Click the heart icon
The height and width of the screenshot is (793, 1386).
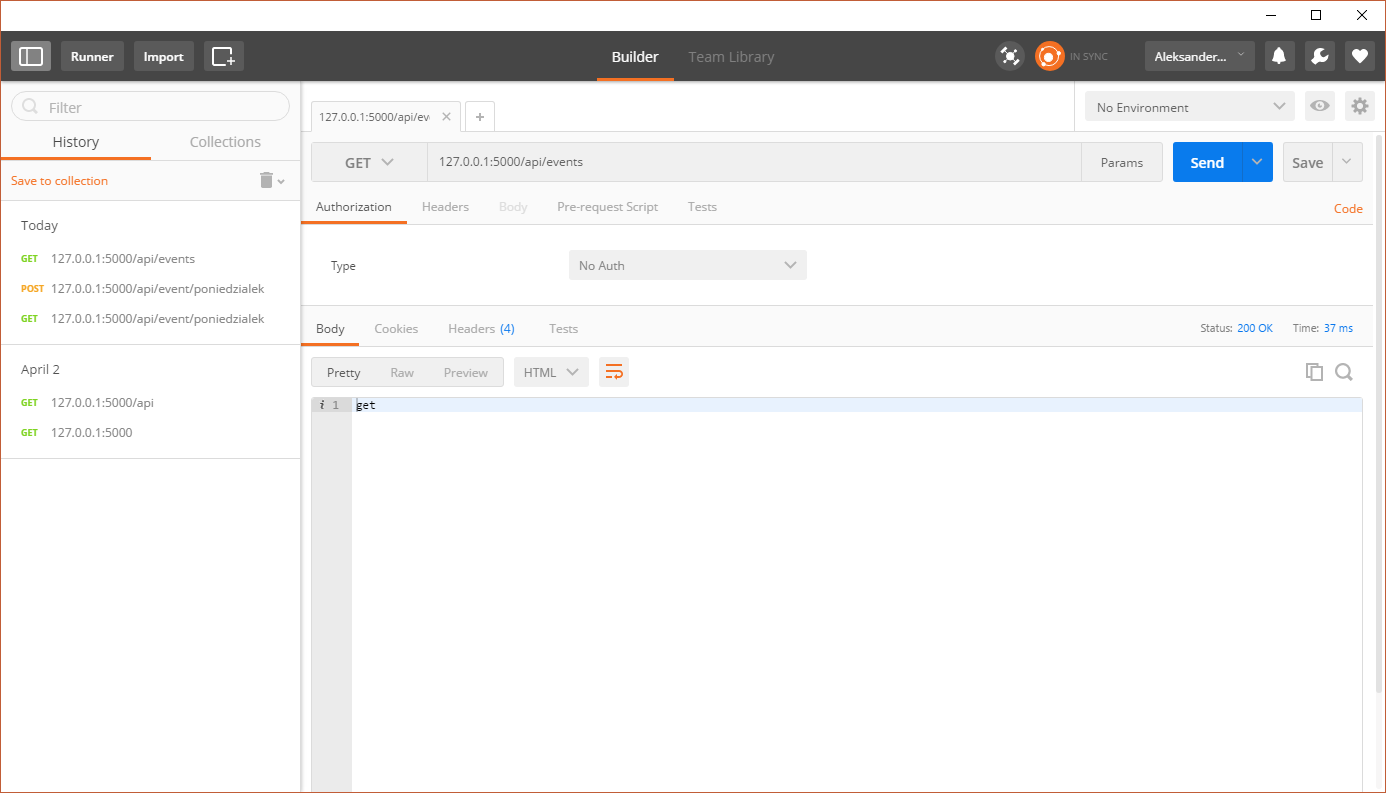pos(1359,57)
